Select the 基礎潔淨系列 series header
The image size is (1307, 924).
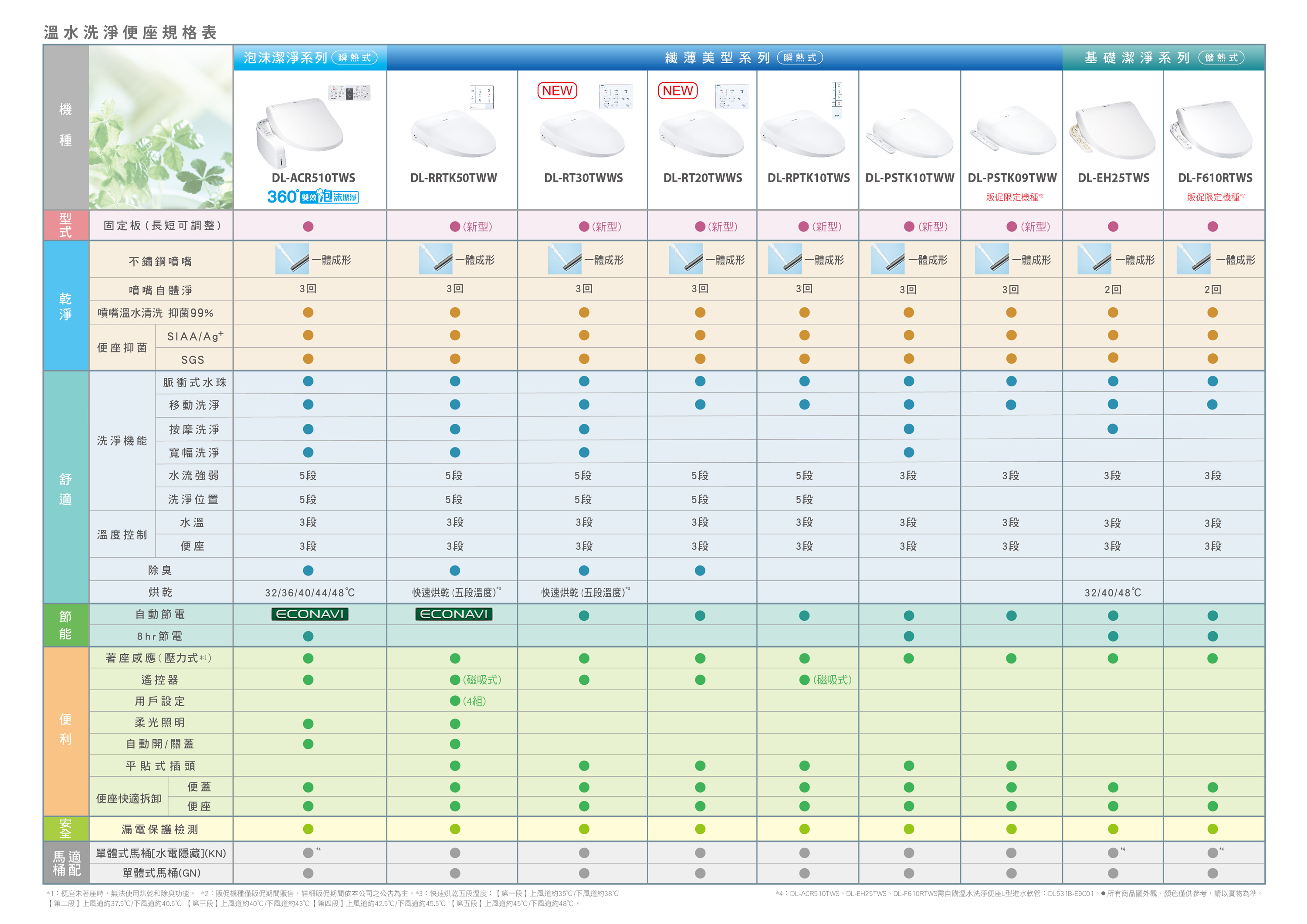1164,58
